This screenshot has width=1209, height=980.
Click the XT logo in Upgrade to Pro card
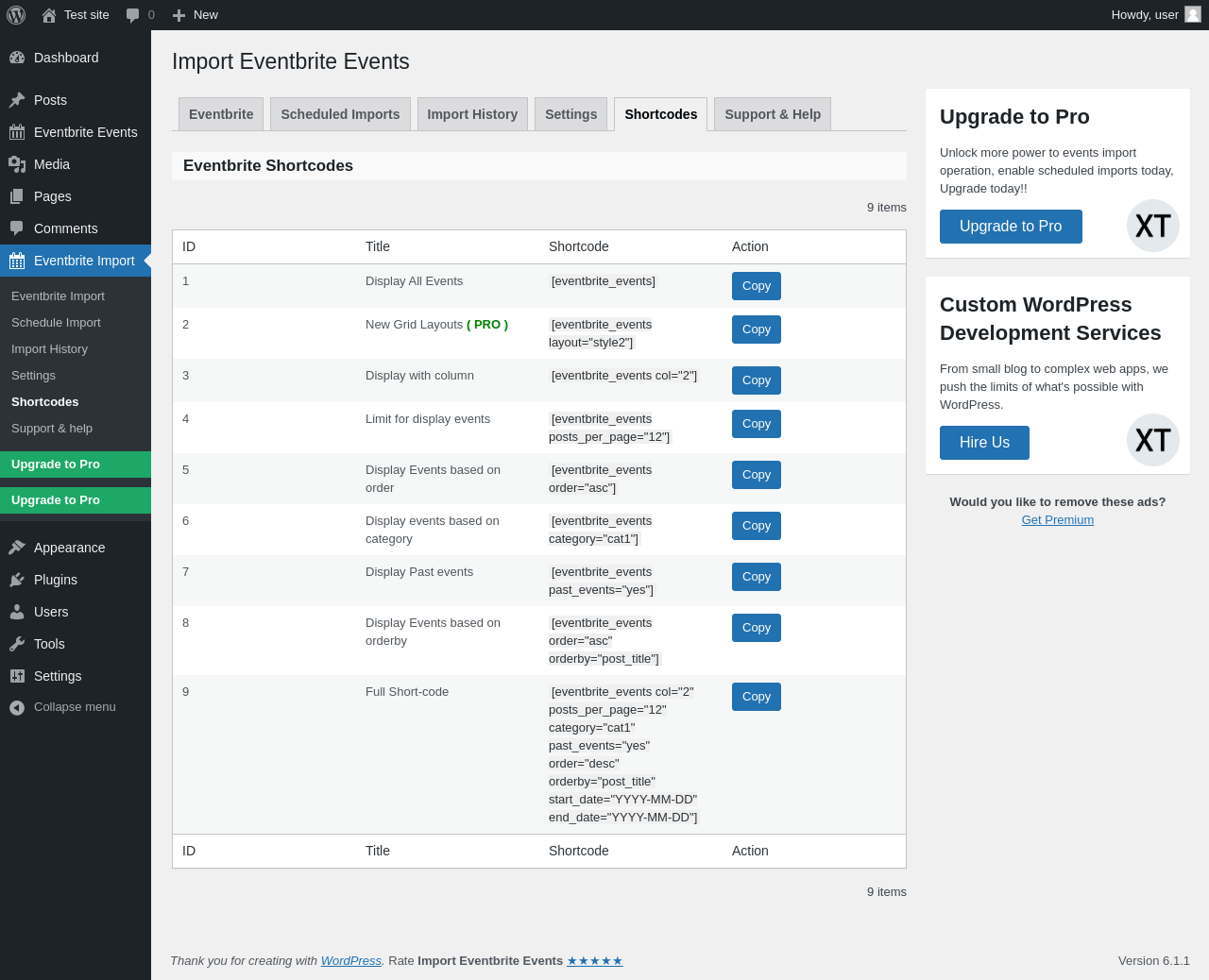point(1153,226)
